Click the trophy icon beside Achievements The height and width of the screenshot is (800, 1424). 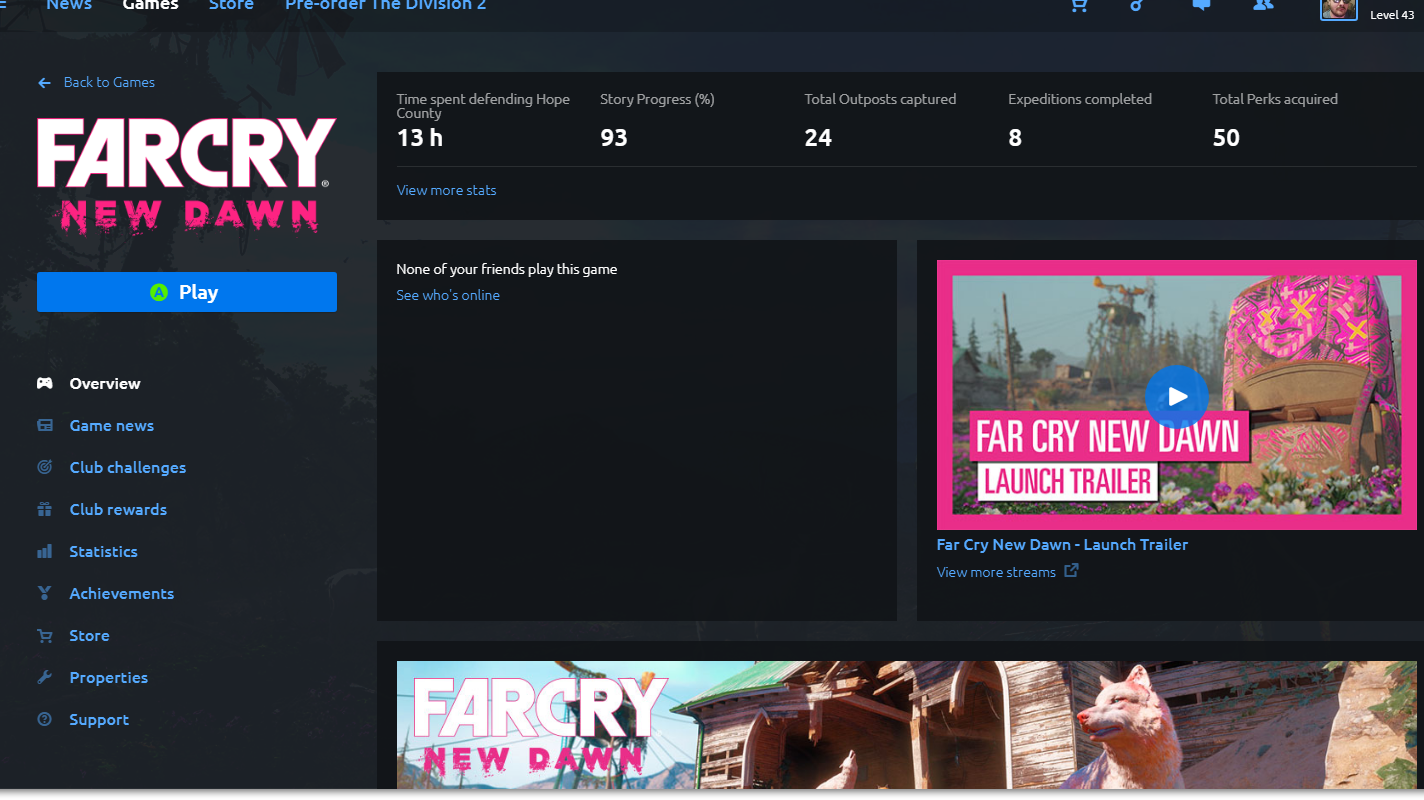click(44, 593)
